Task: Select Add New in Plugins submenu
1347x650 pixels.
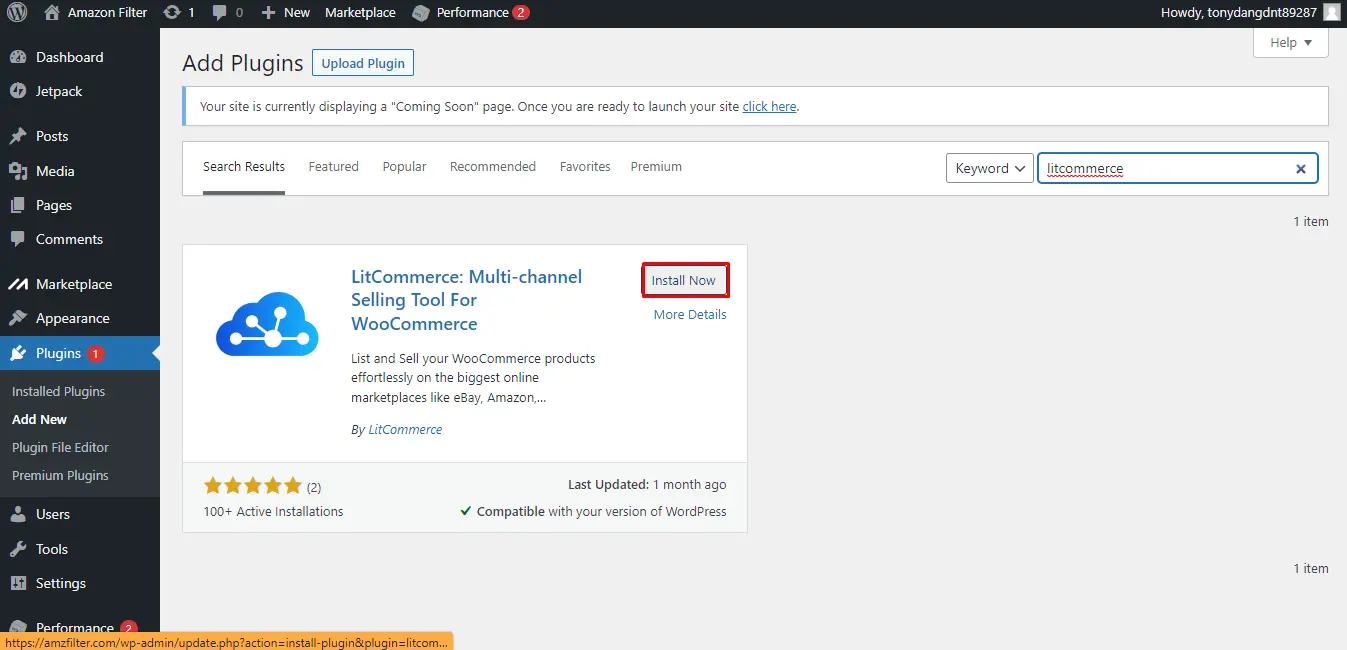Action: (39, 419)
